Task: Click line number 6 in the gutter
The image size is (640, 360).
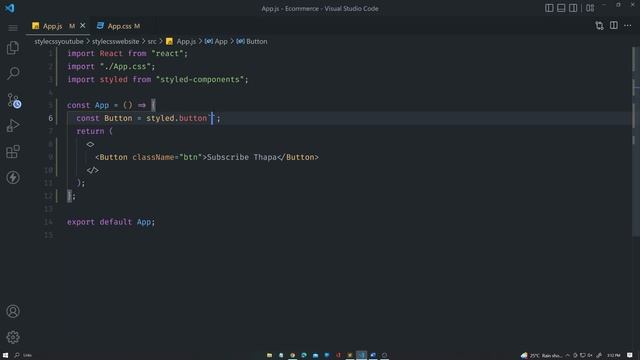Action: click(x=51, y=118)
